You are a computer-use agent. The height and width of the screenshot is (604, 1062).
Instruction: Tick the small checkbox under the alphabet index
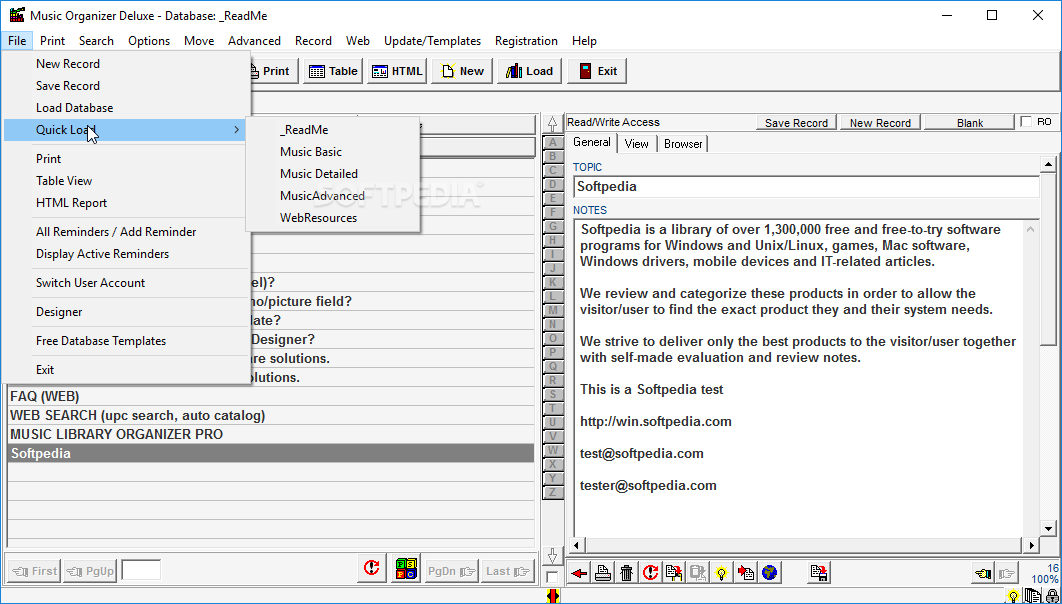[x=553, y=578]
